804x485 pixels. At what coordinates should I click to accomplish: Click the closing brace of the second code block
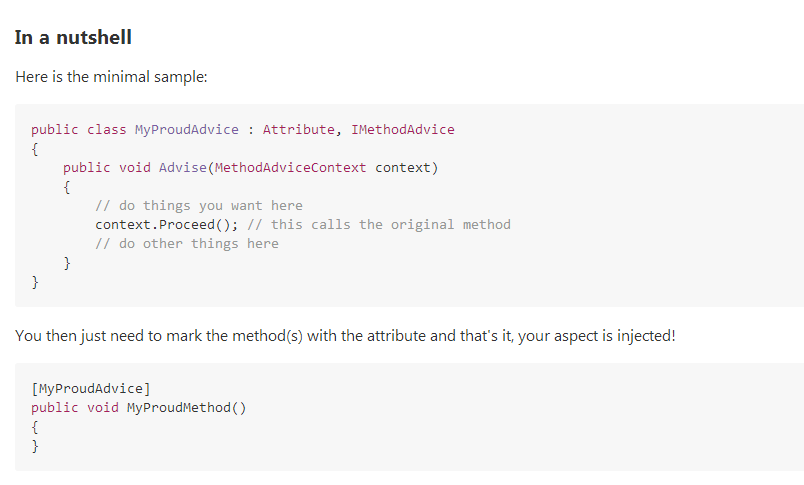[x=35, y=446]
